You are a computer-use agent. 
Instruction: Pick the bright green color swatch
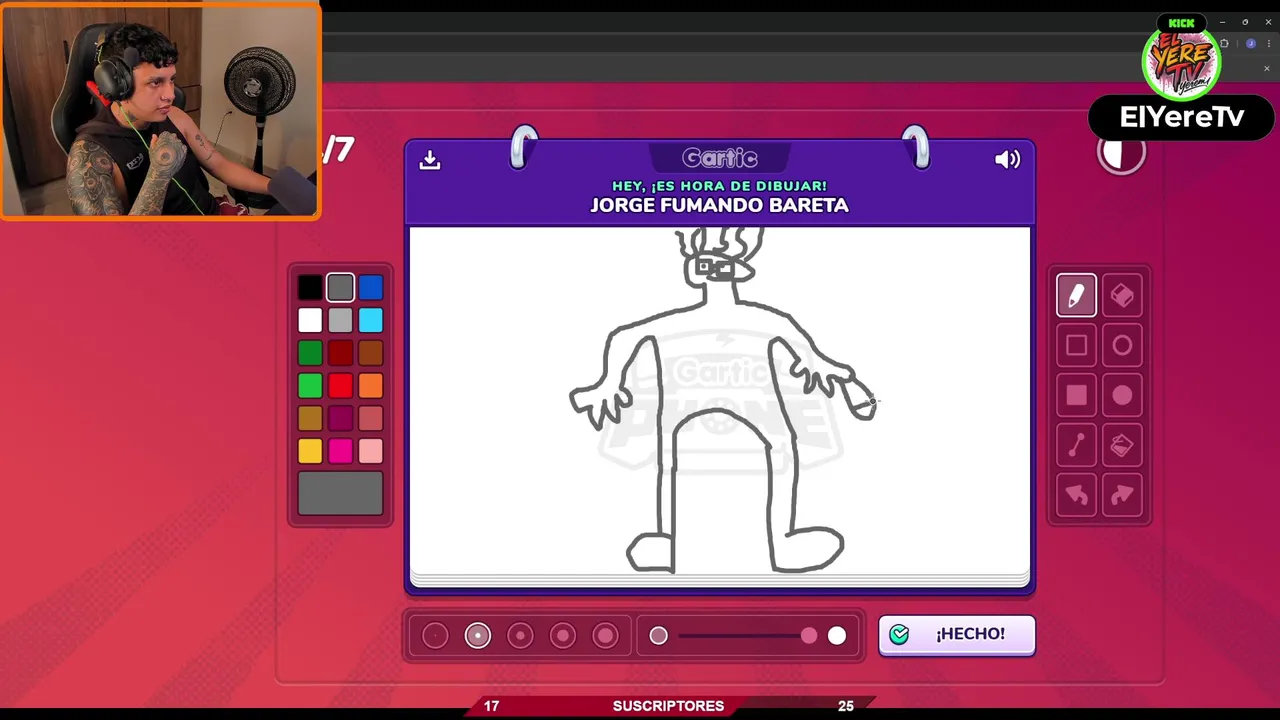pos(310,386)
